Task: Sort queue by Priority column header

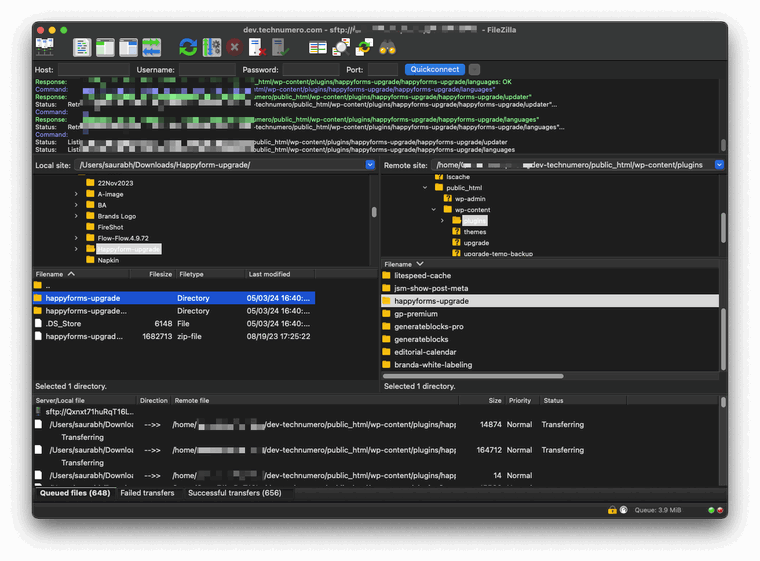Action: click(520, 401)
